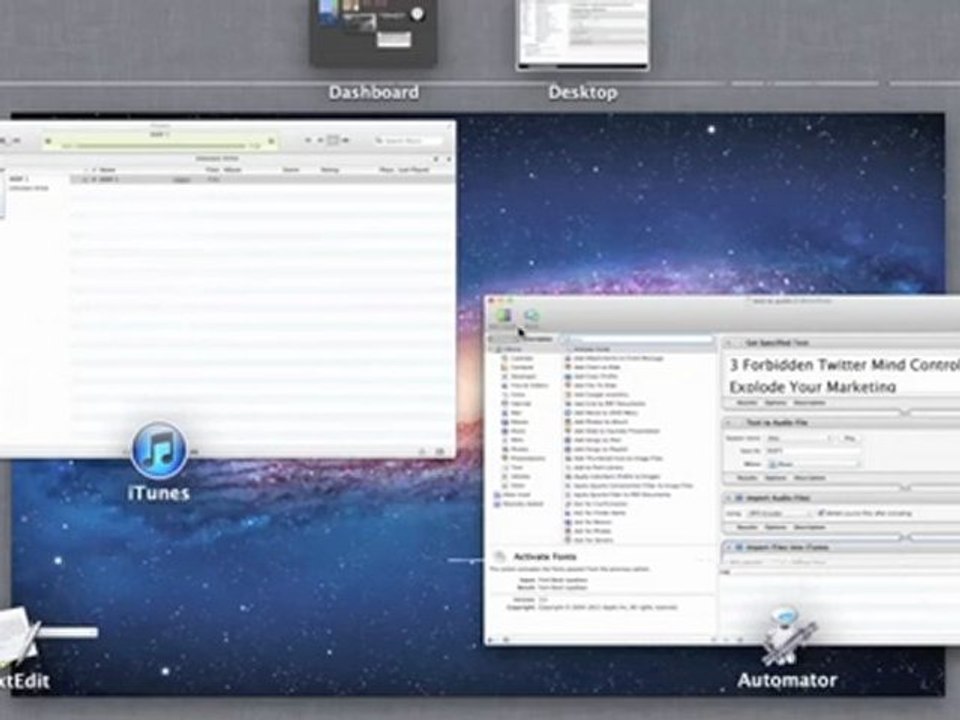960x720 pixels.
Task: Select Presentations icon in Automator library
Action: (504, 458)
